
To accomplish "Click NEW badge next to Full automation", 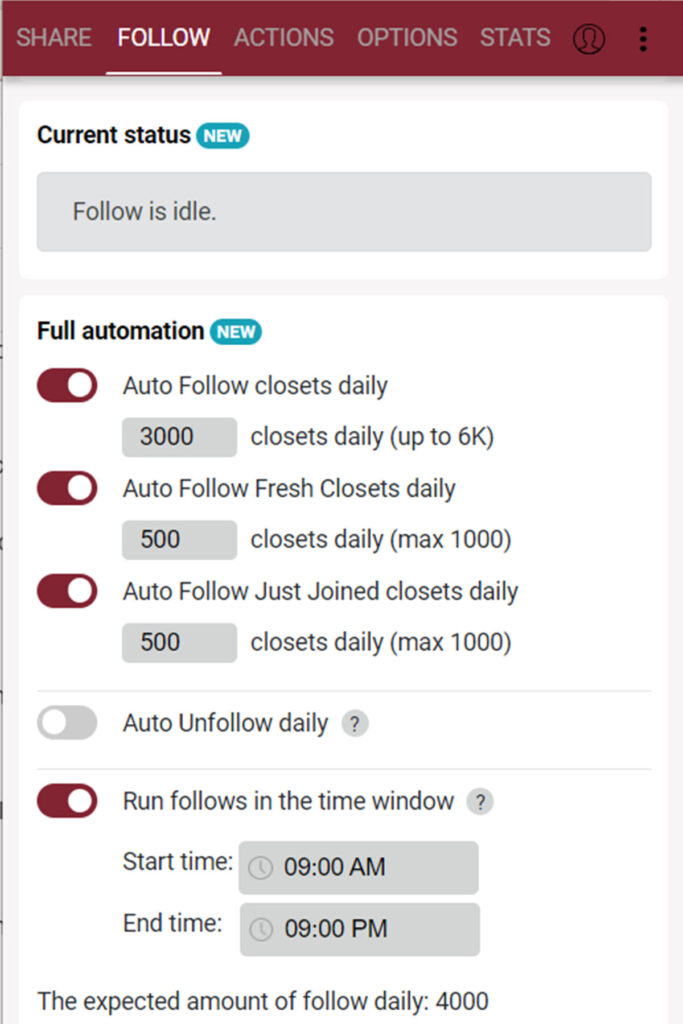I will (x=236, y=332).
